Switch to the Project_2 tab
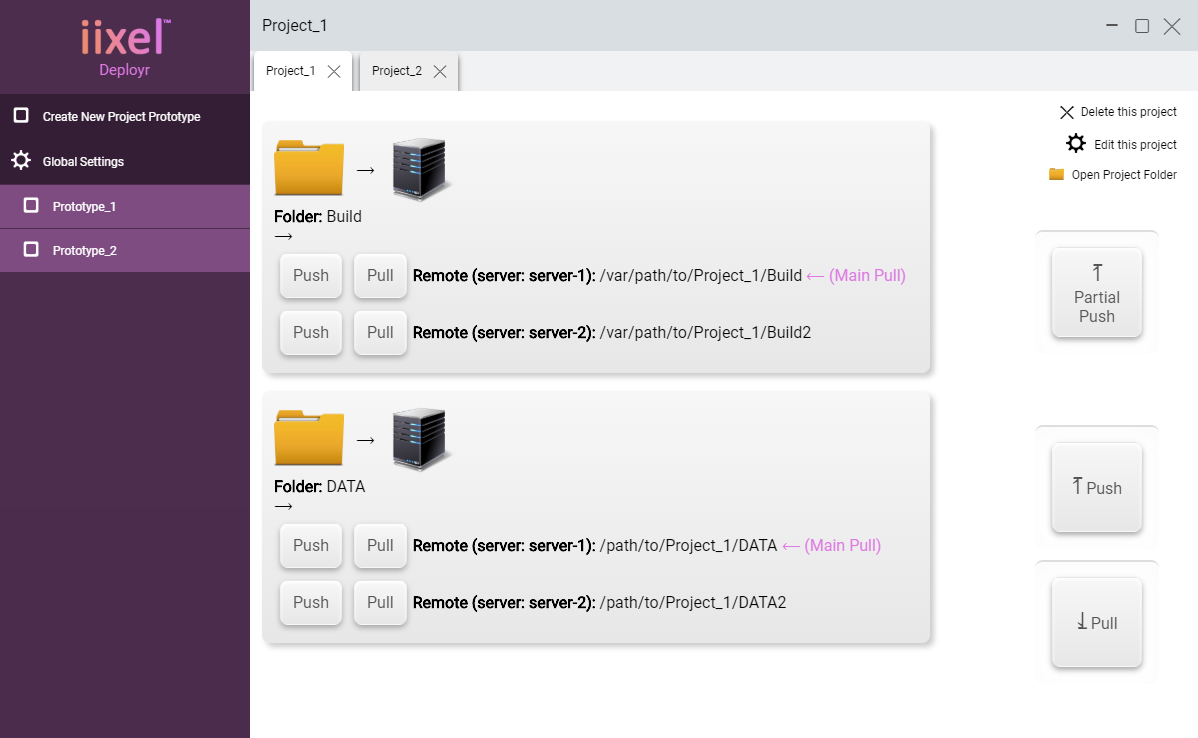Viewport: 1198px width, 738px height. [x=397, y=71]
